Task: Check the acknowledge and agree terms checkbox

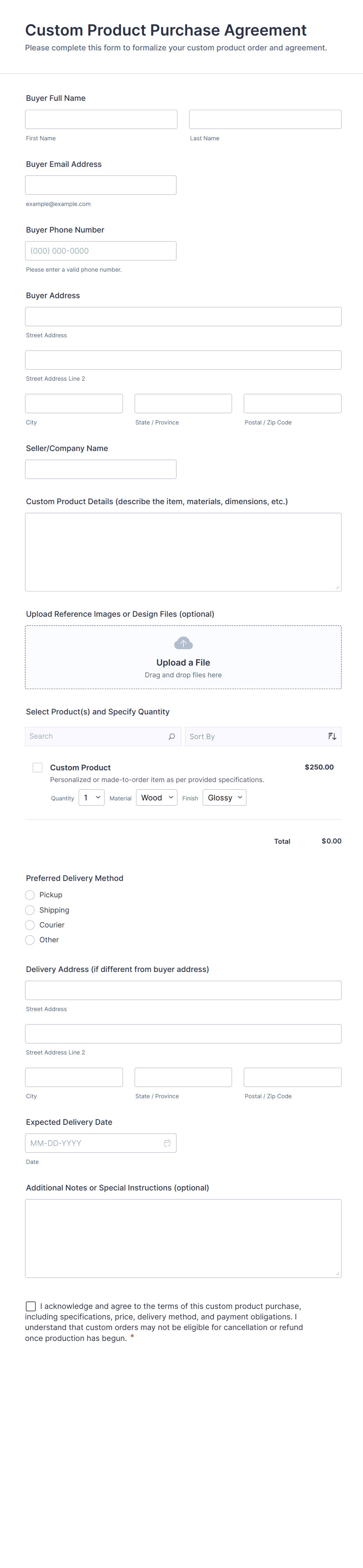Action: coord(31,1306)
